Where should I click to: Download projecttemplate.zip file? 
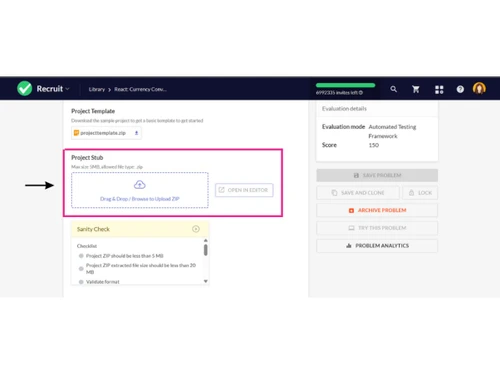coord(136,133)
